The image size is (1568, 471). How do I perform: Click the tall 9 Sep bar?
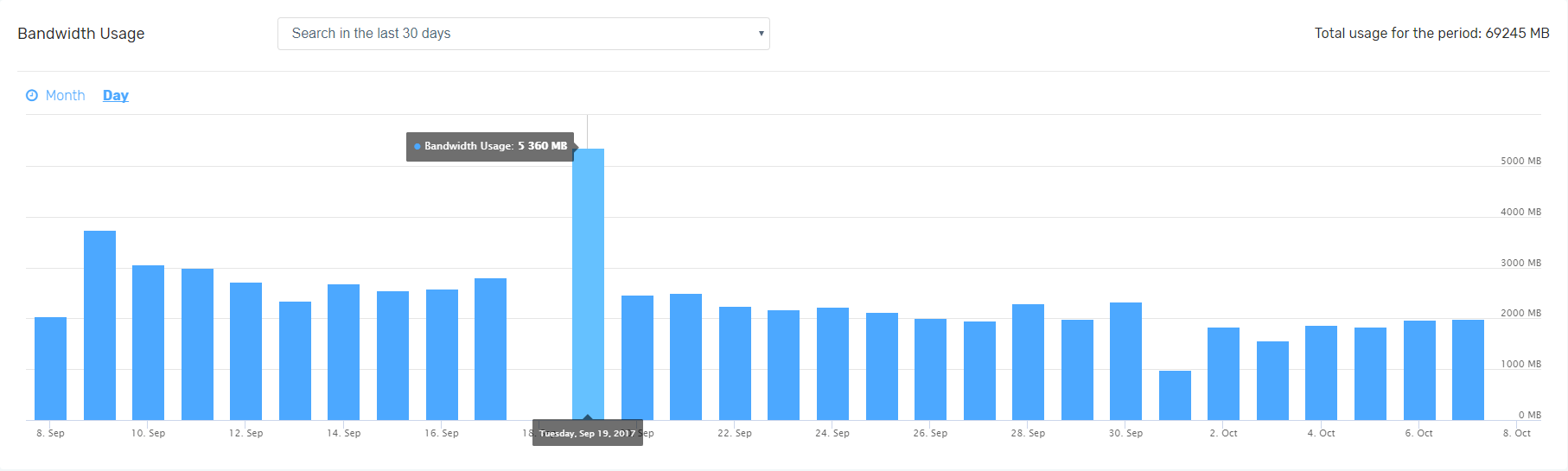(x=99, y=326)
